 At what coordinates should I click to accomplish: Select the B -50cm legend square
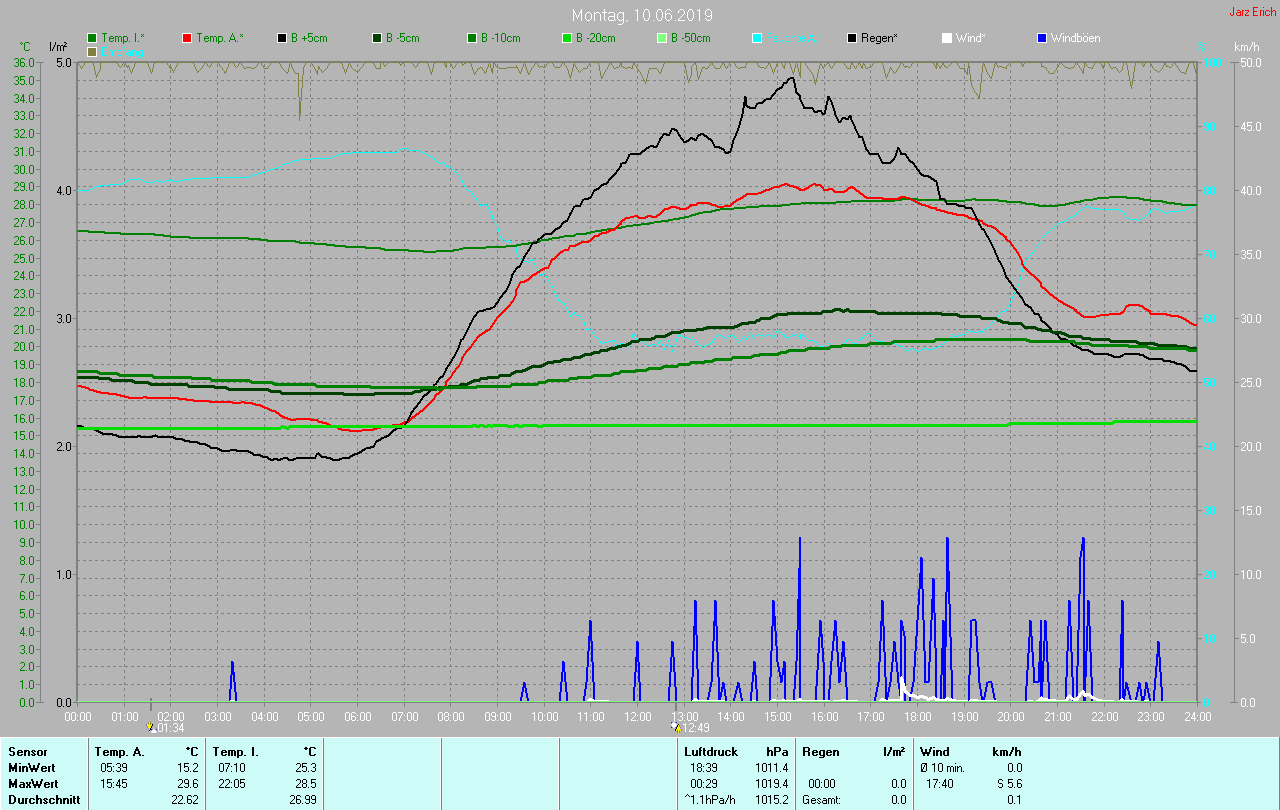662,38
